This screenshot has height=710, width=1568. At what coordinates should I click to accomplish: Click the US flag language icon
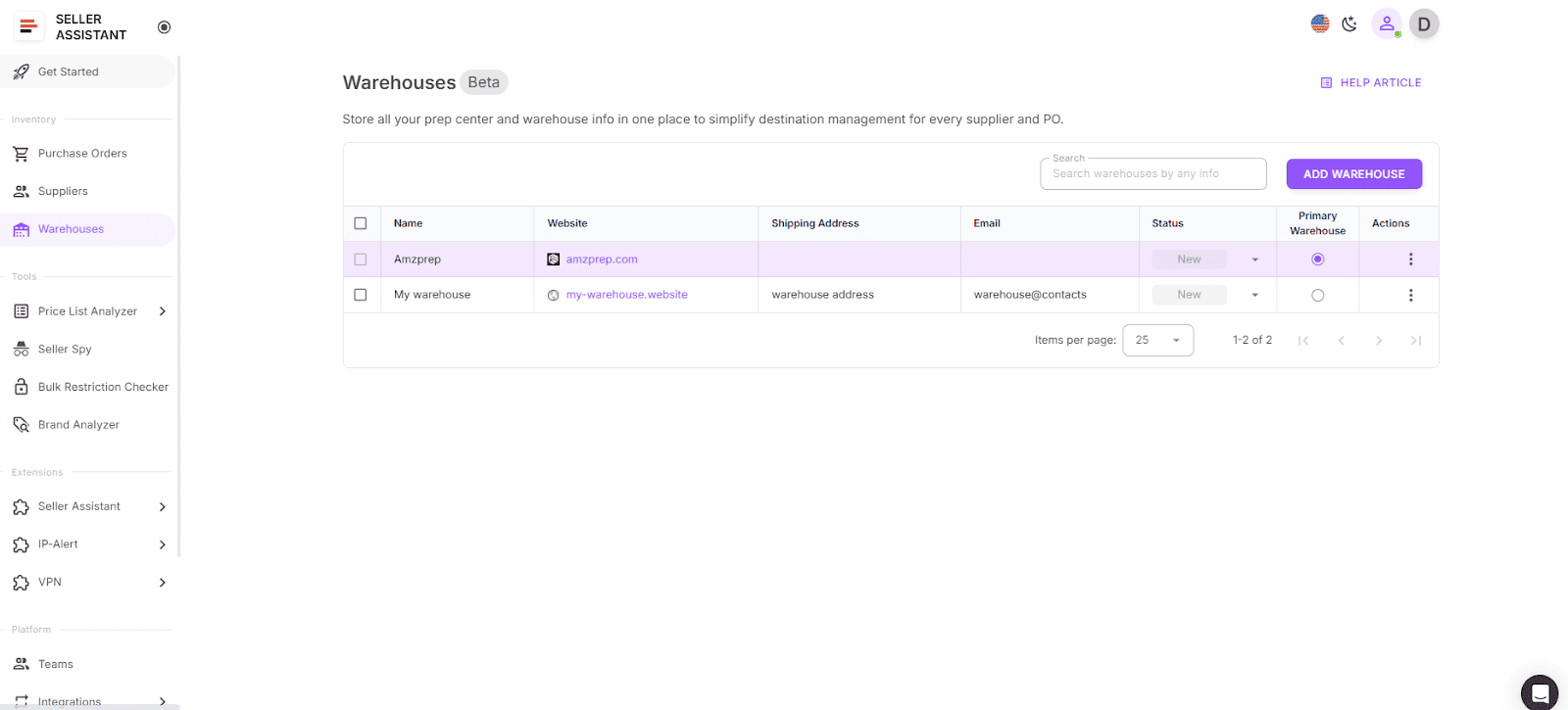1320,24
